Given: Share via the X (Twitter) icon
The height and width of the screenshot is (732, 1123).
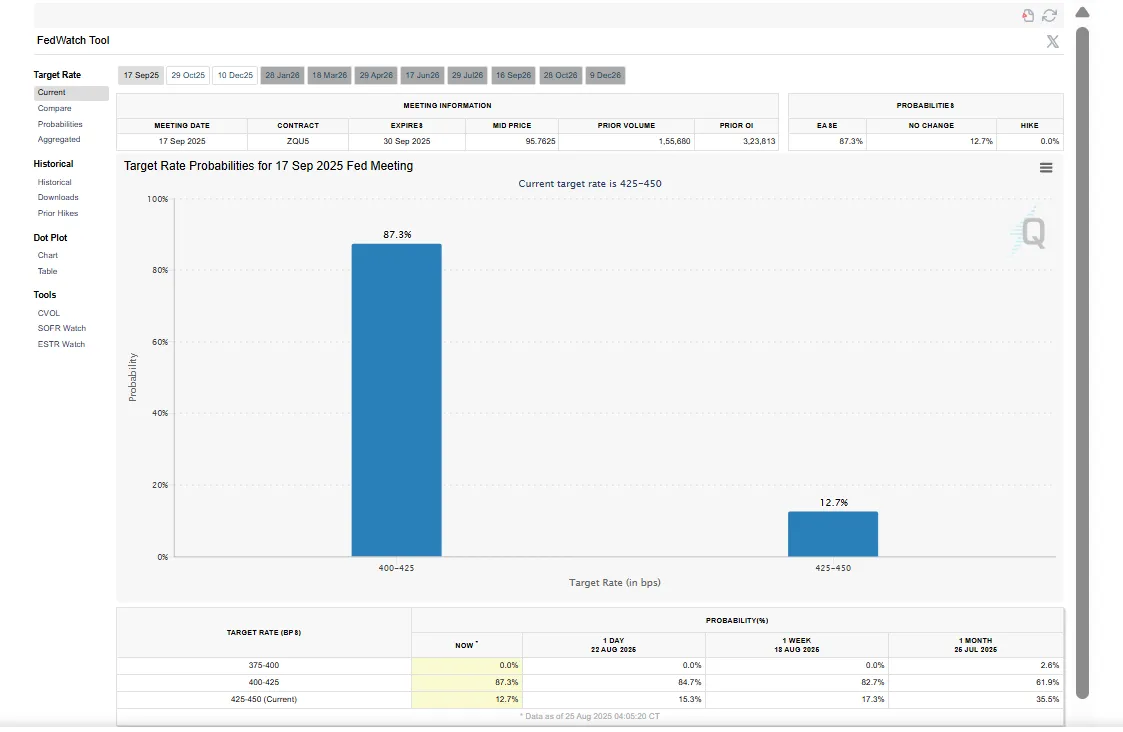Looking at the screenshot, I should 1052,41.
